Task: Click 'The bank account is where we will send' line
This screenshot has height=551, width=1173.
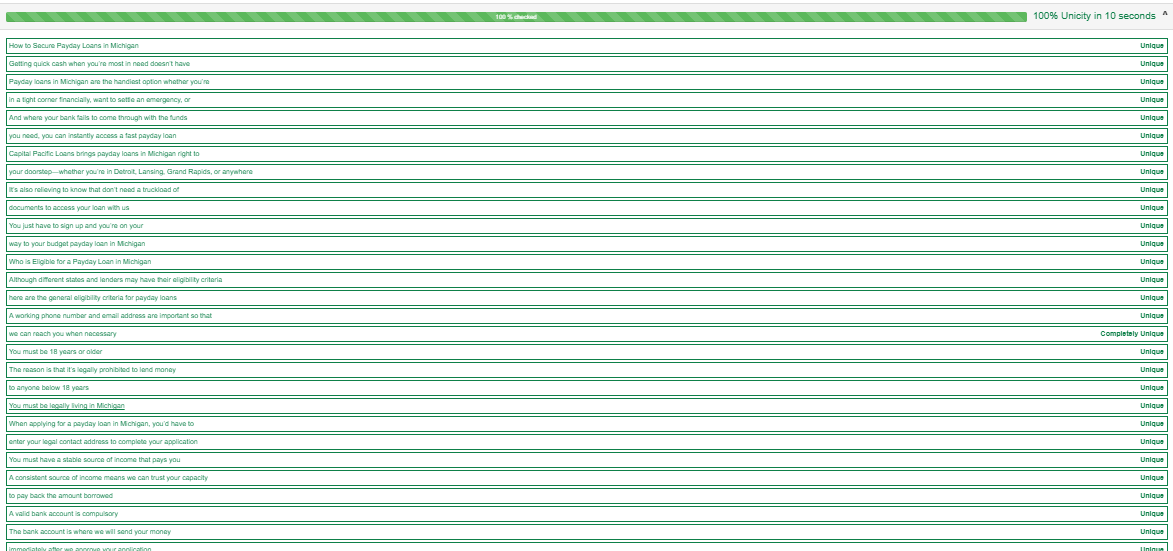Action: [586, 532]
